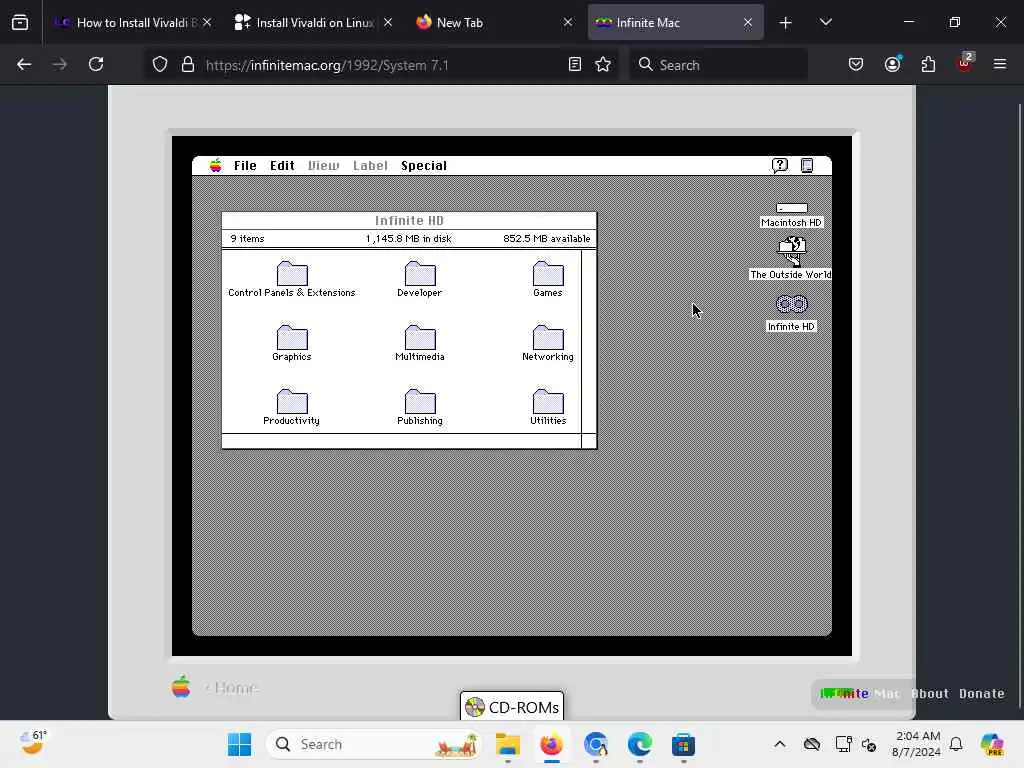The image size is (1024, 768).
Task: Select the Publishing folder icon
Action: (x=420, y=402)
